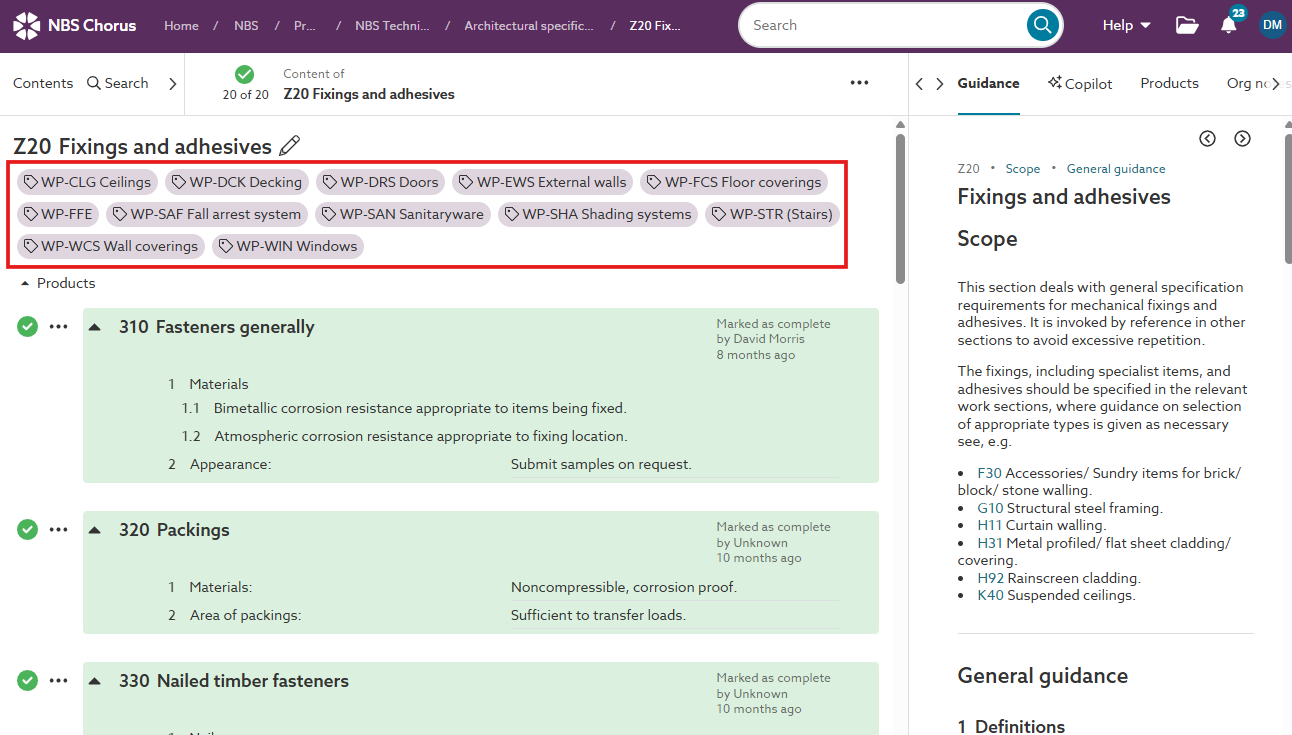The image size is (1292, 735).
Task: Toggle the green check beside 320 Packings
Action: point(27,529)
